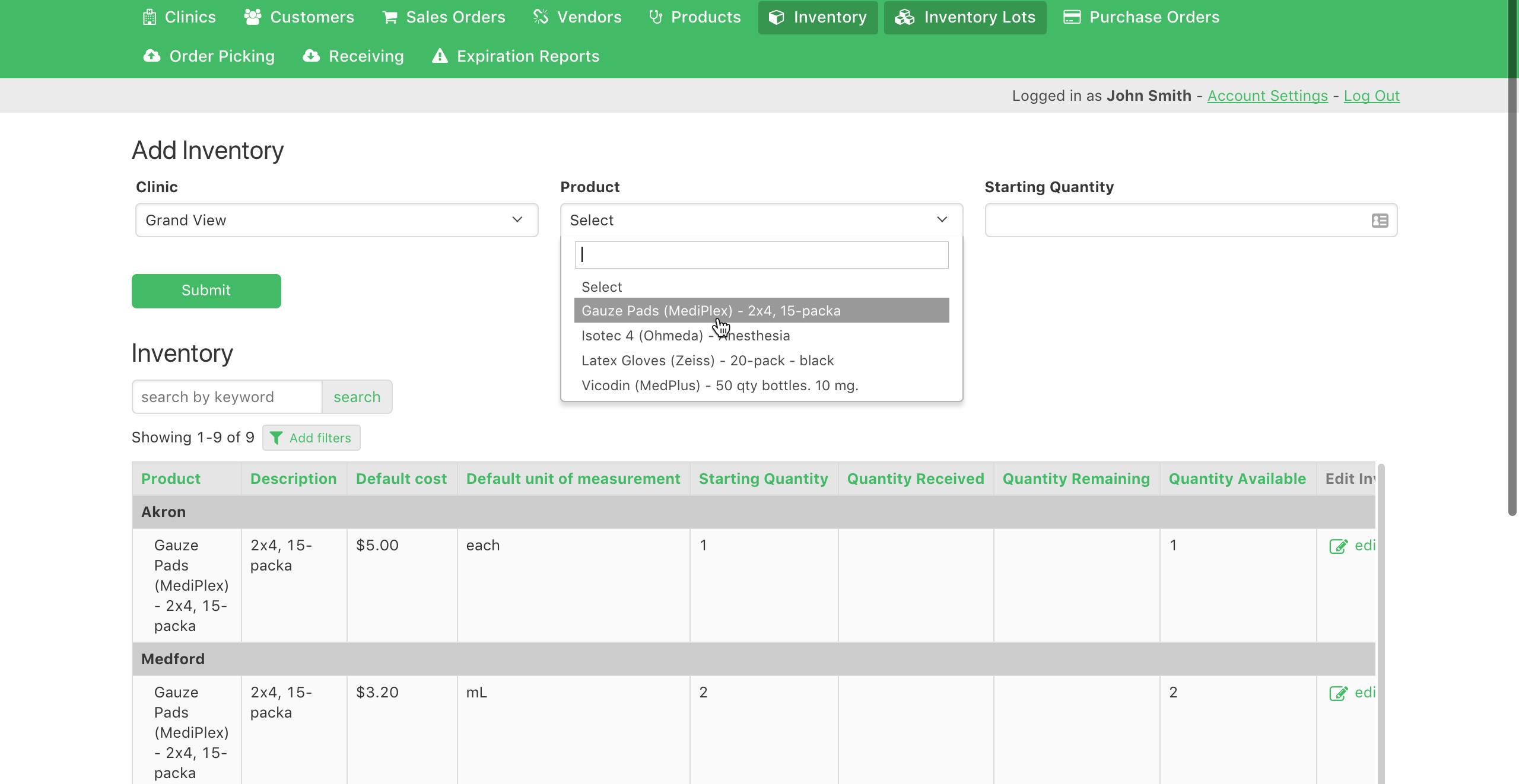Click the Order Picking cloud icon
Image resolution: width=1519 pixels, height=784 pixels.
[152, 56]
